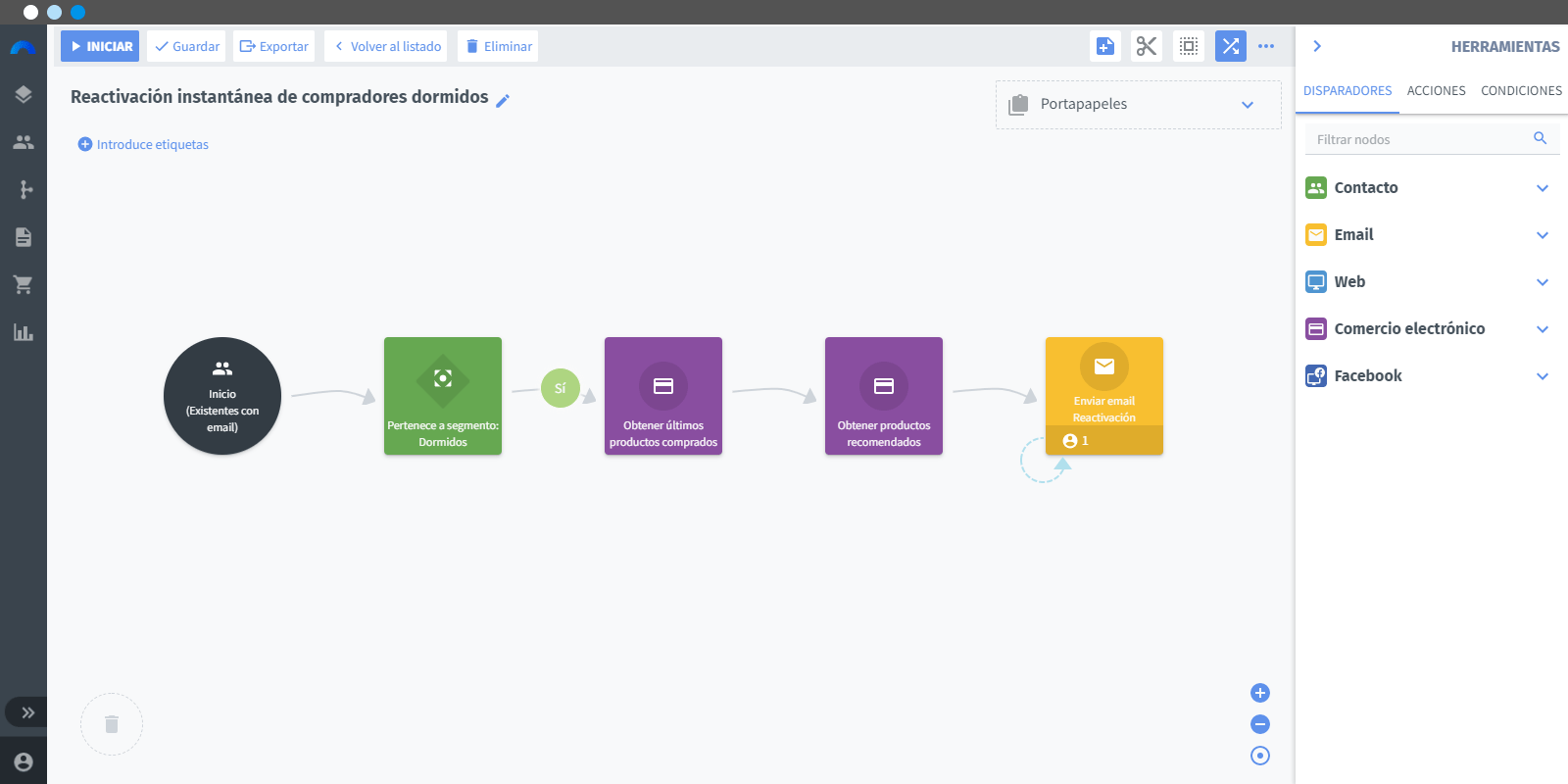This screenshot has width=1568, height=784.
Task: Open the contacts people icon in sidebar
Action: click(24, 142)
